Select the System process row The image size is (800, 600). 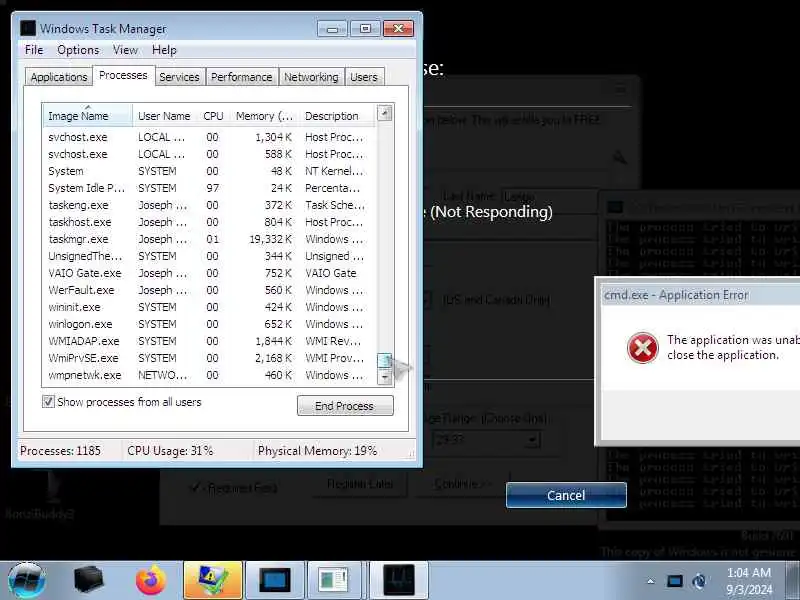pyautogui.click(x=209, y=171)
